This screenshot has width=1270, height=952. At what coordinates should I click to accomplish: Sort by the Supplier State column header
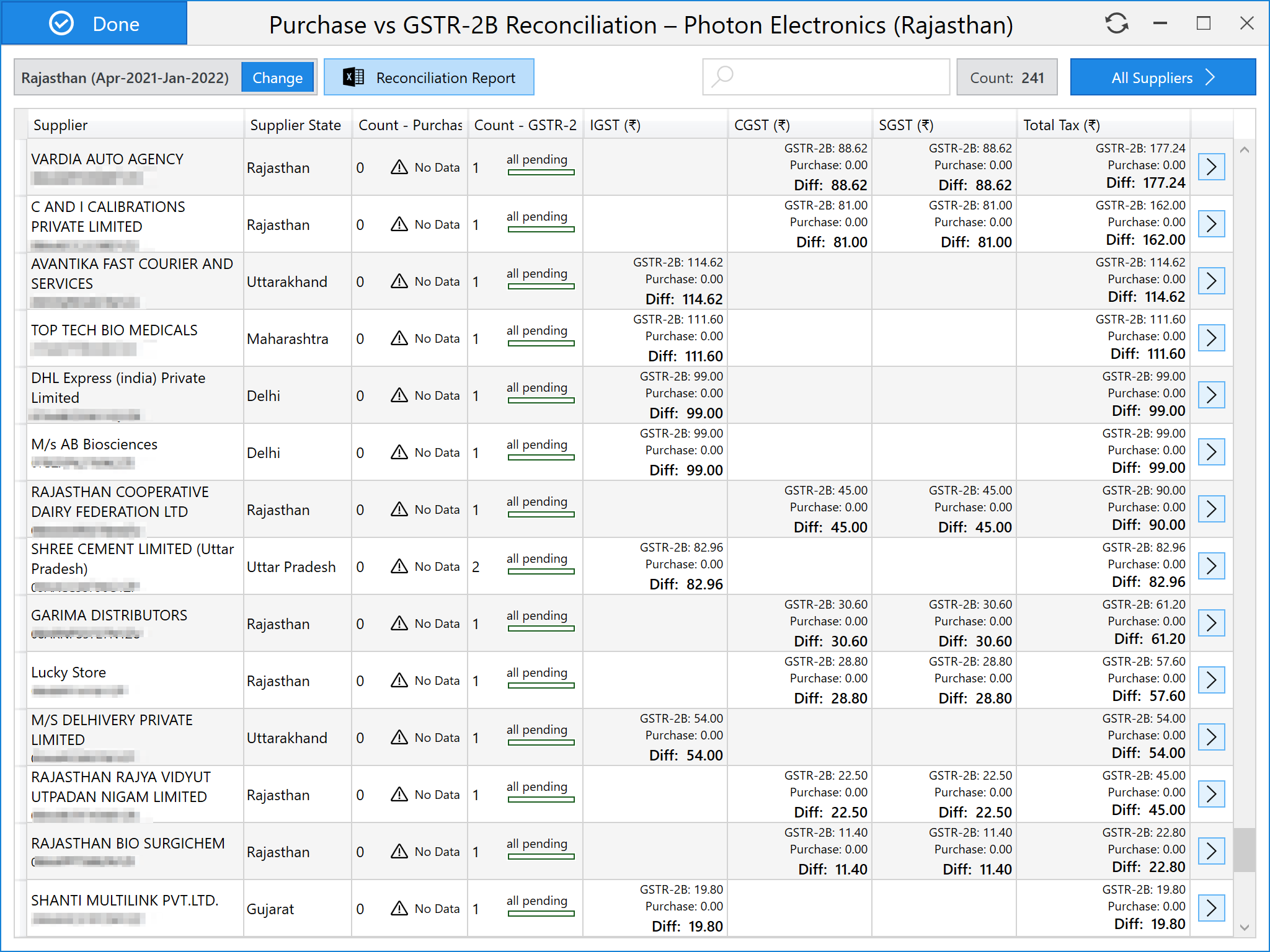295,125
